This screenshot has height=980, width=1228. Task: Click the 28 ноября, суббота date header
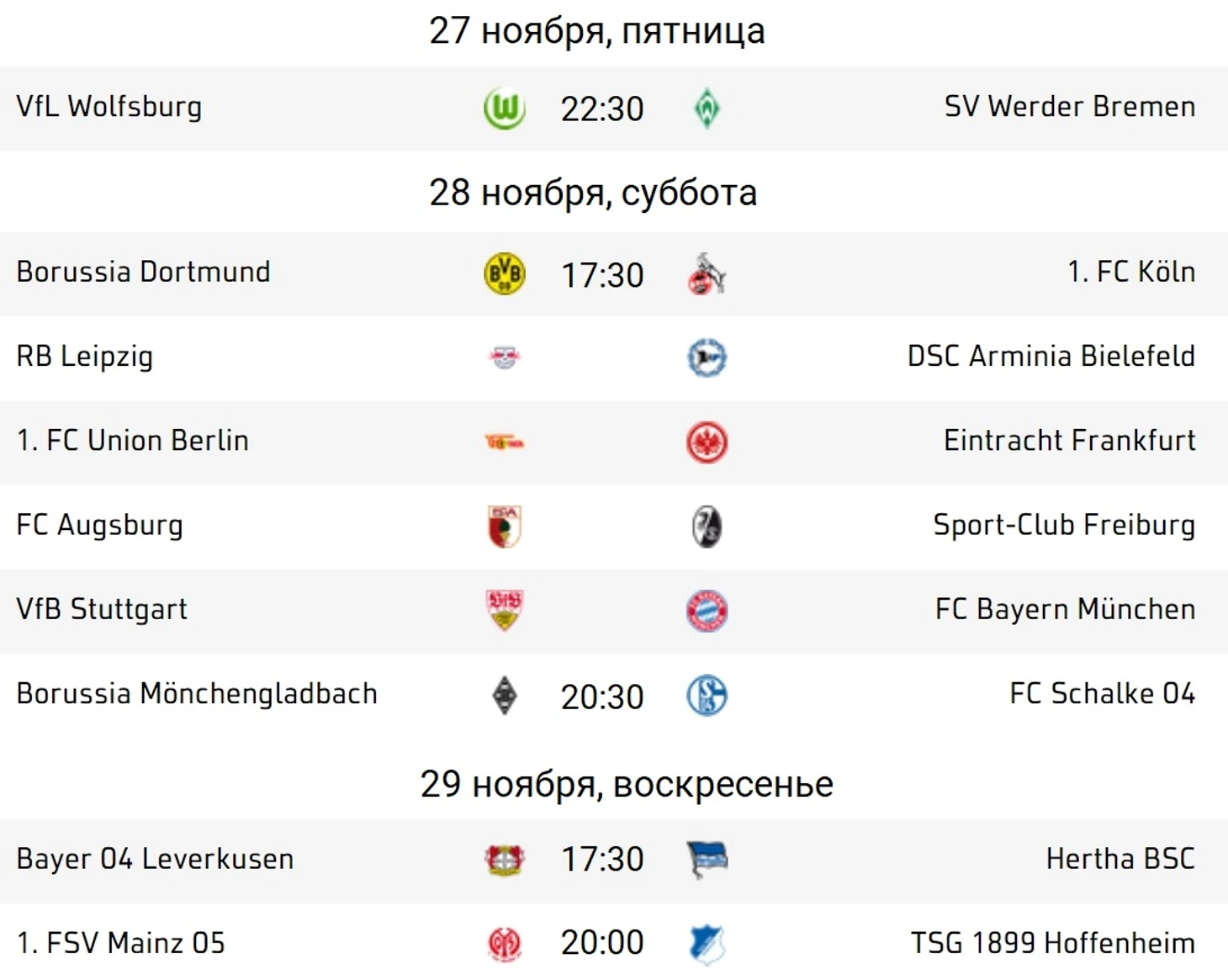(x=593, y=193)
